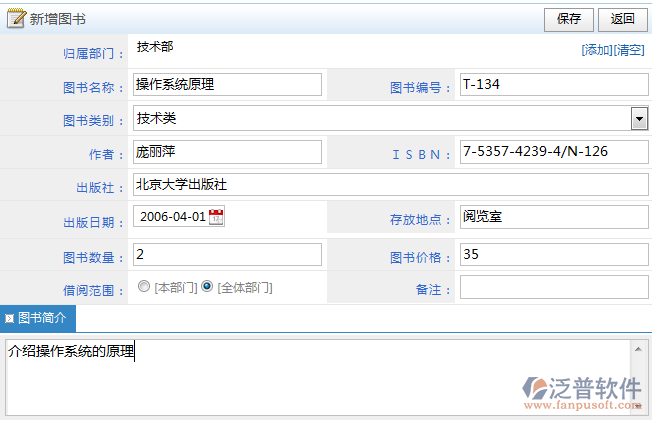The image size is (652, 421).
Task: Click the Return button
Action: tap(622, 18)
